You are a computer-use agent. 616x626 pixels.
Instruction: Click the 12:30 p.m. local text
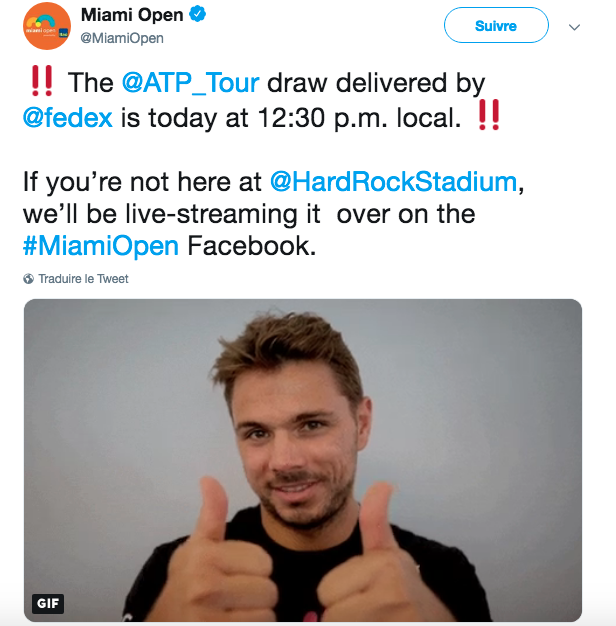359,118
